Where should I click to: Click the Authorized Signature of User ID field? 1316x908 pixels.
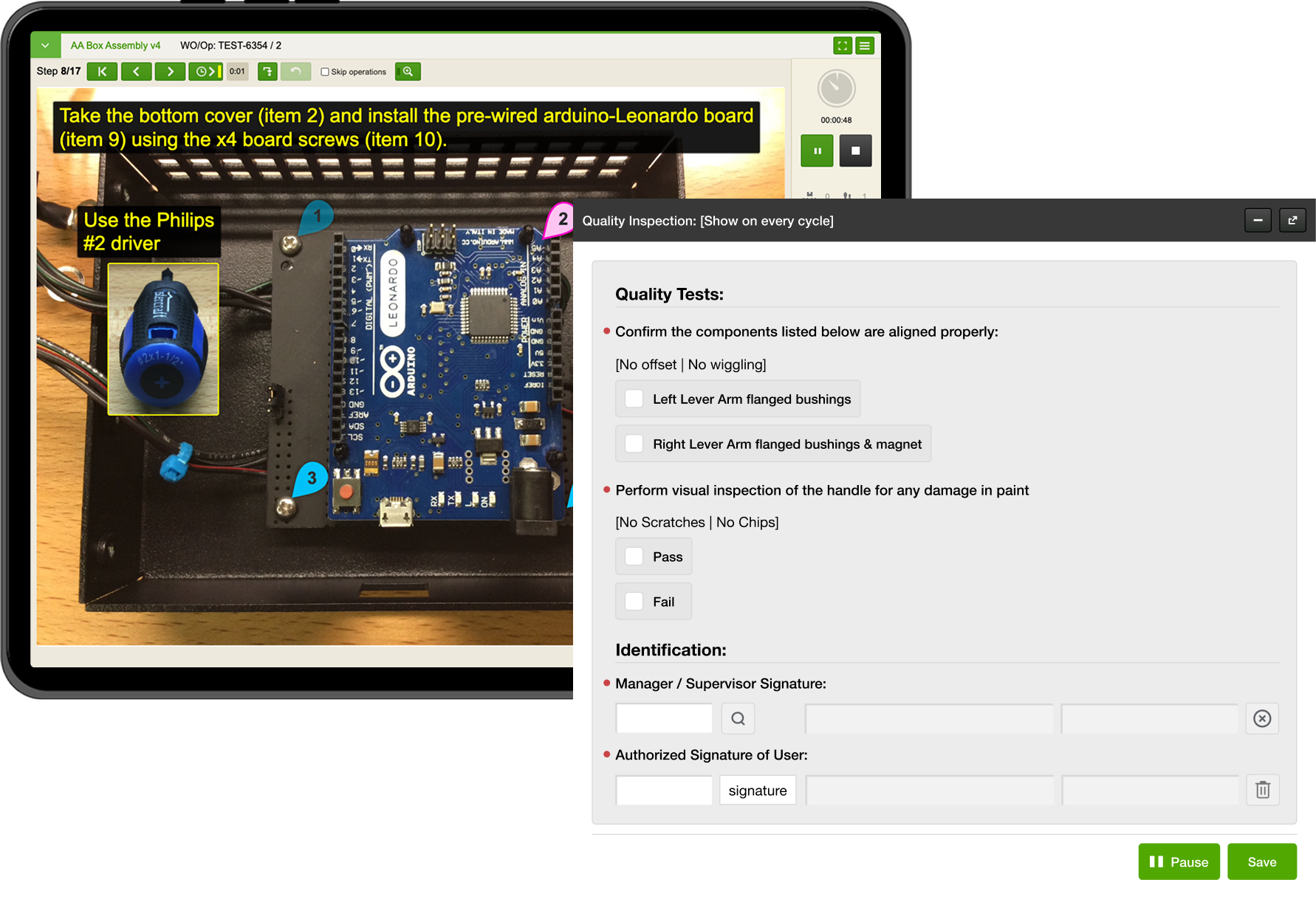664,790
